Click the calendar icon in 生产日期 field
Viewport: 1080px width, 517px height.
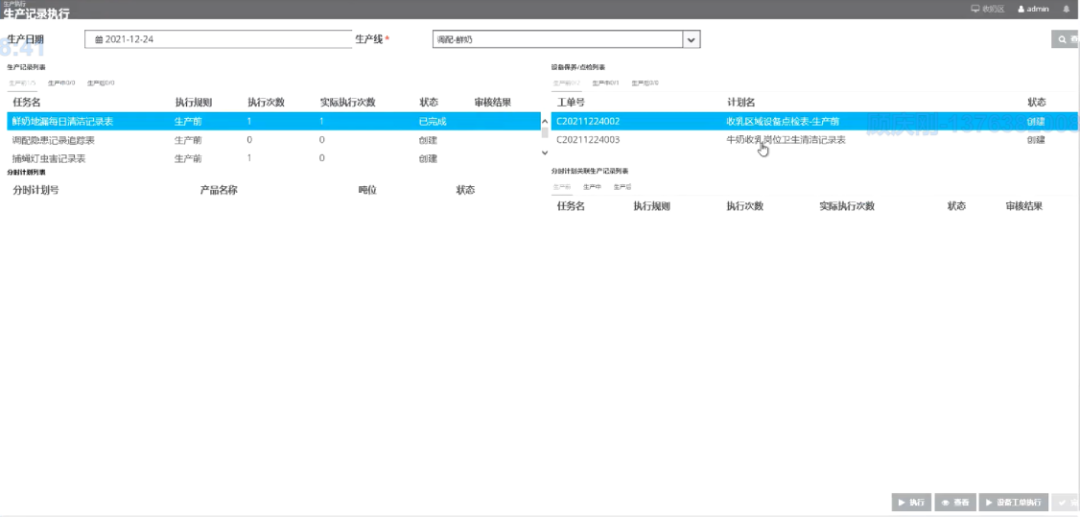pos(99,39)
